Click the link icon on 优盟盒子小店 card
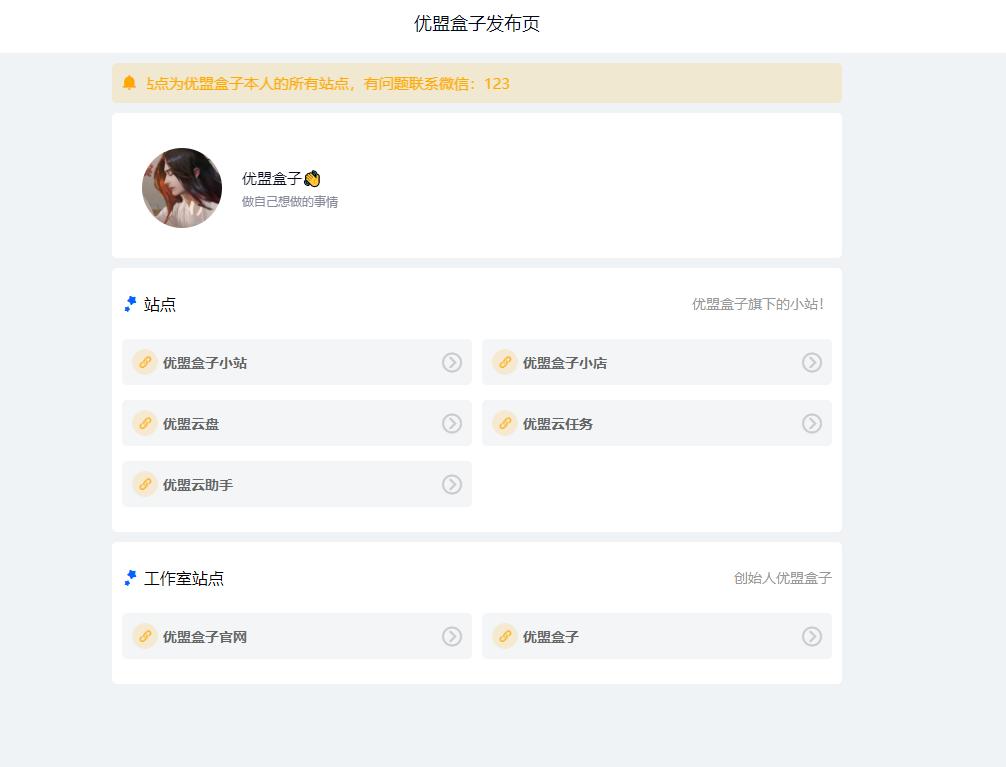Image resolution: width=1006 pixels, height=767 pixels. [504, 362]
